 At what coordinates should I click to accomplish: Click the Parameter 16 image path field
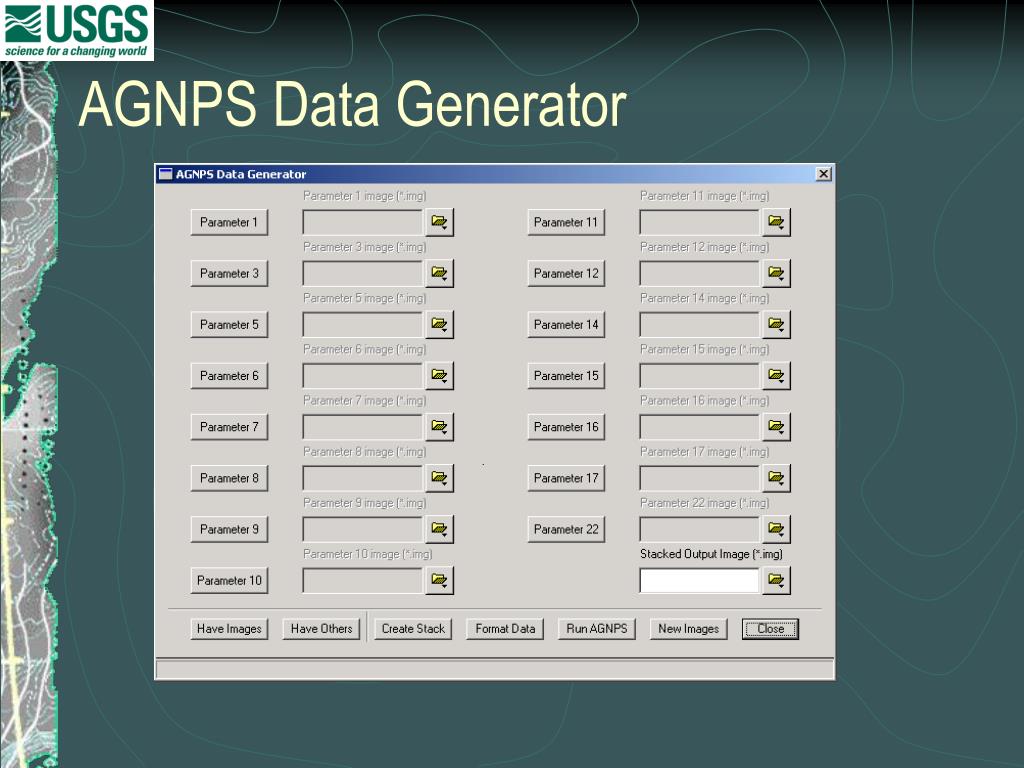coord(699,426)
